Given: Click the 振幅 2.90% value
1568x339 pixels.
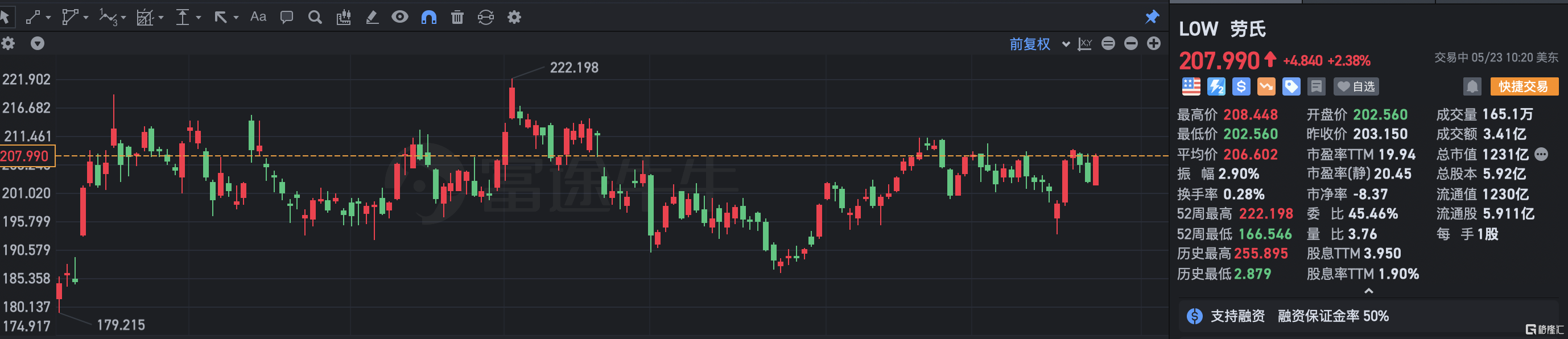Looking at the screenshot, I should pyautogui.click(x=1239, y=174).
